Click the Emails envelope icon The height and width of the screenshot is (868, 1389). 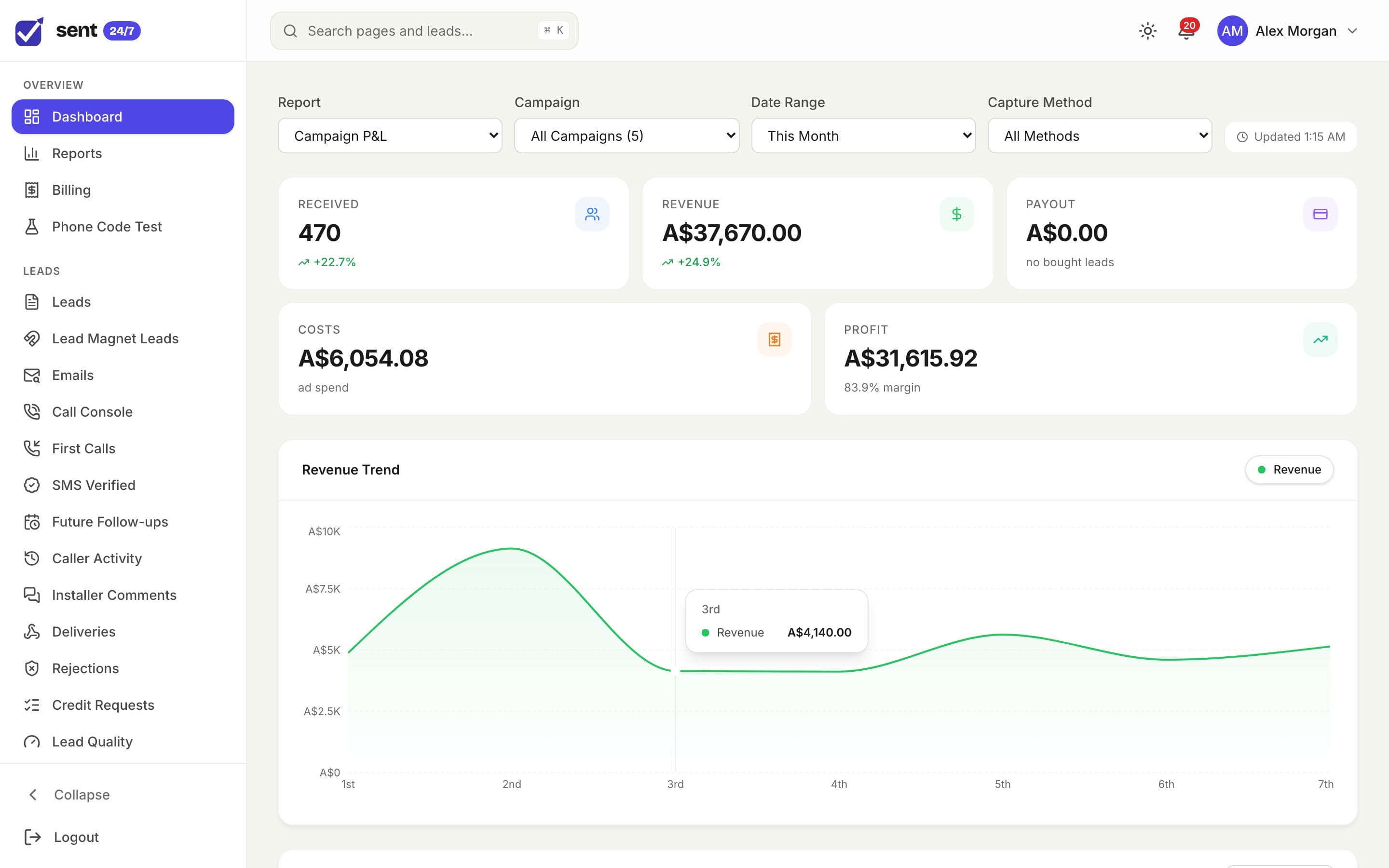[31, 376]
